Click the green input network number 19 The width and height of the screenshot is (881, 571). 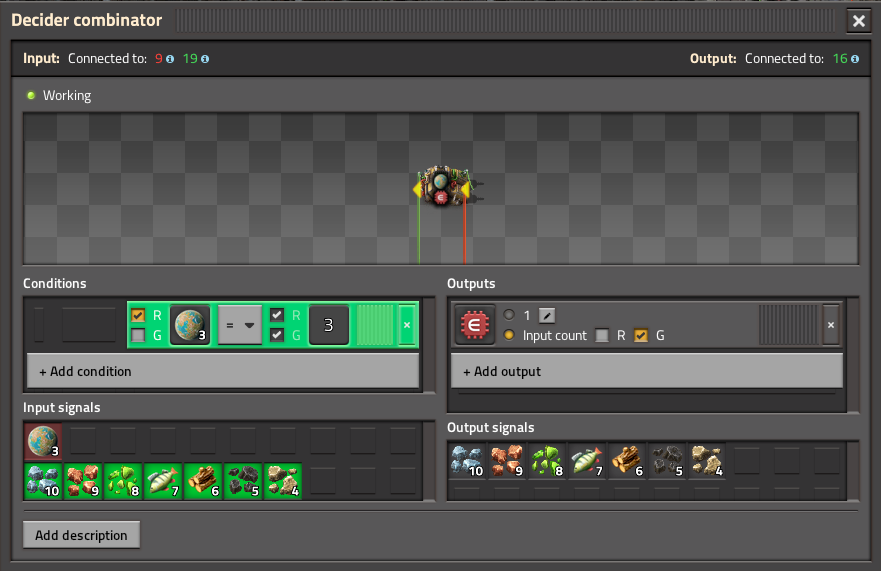pos(190,58)
